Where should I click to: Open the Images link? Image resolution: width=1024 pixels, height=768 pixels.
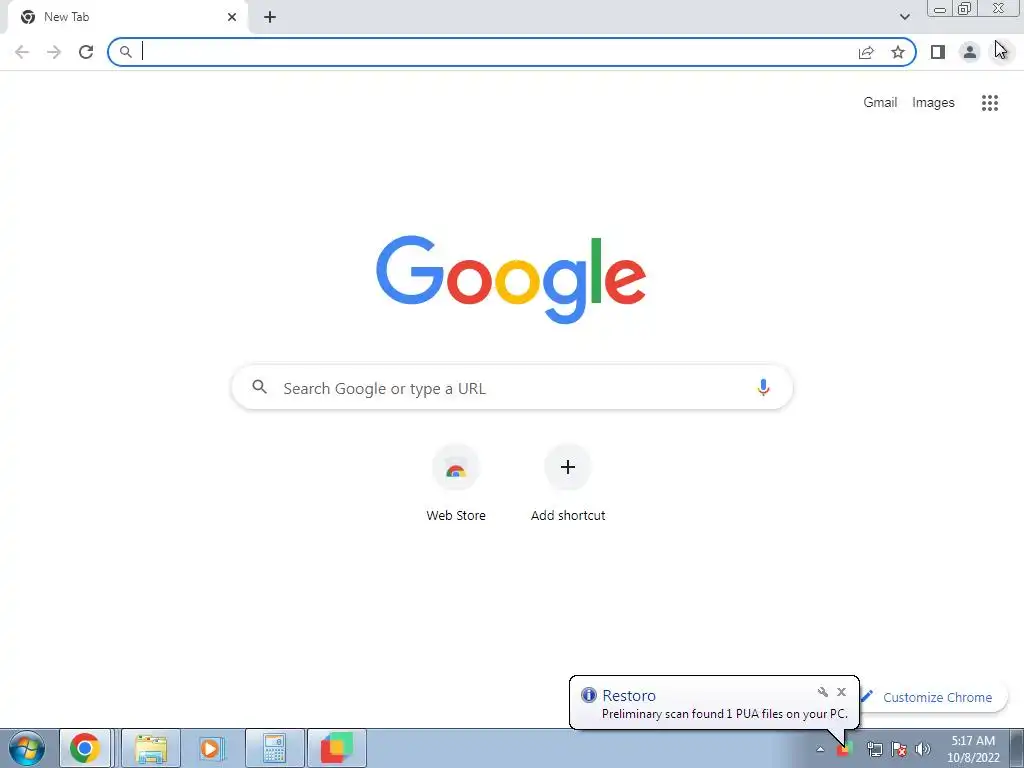click(x=933, y=103)
